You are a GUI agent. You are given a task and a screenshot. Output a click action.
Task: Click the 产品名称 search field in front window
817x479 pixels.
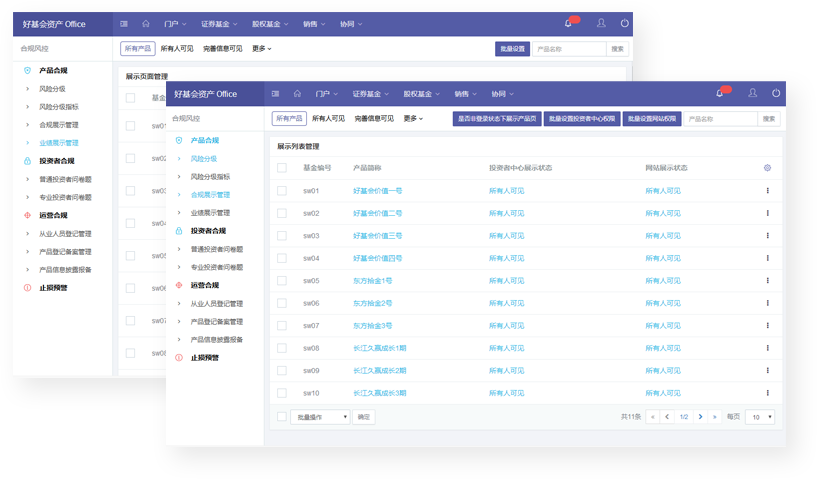coord(720,118)
